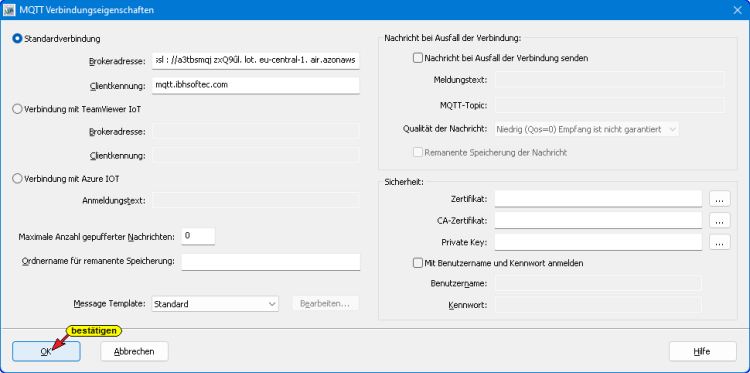Viewport: 750px width, 373px height.
Task: Close the MQTT Verbindungseigenschaften dialog
Action: [737, 10]
